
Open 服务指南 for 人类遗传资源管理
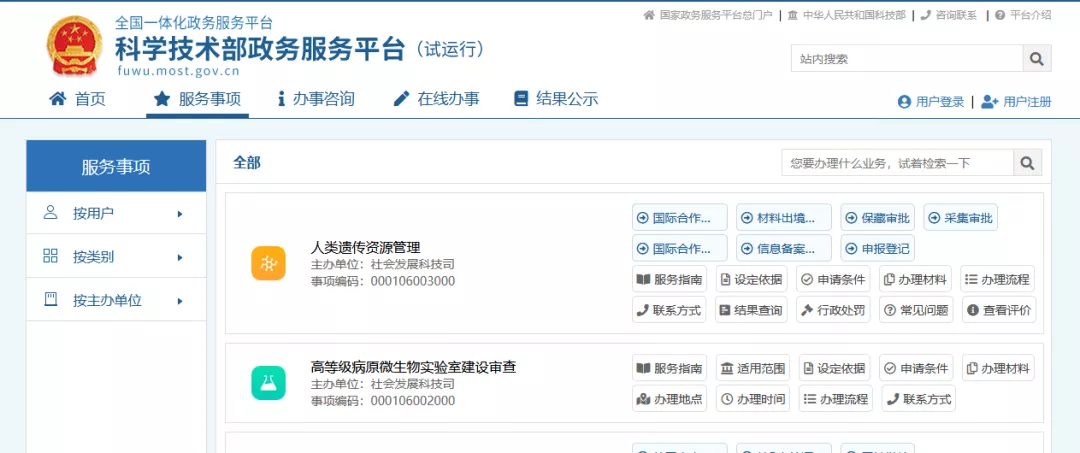[669, 280]
